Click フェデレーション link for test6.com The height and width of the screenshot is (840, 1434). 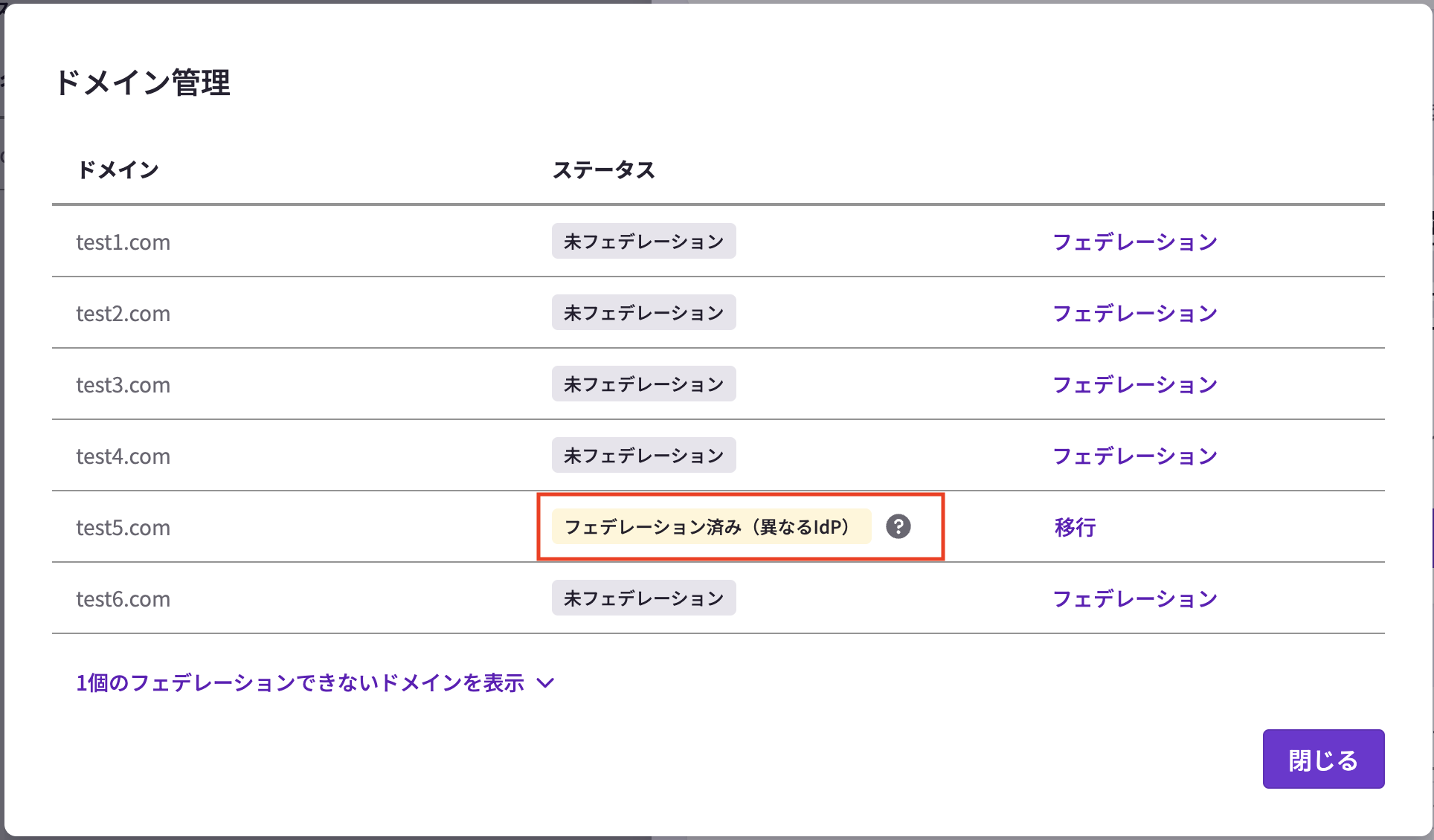coord(1135,598)
